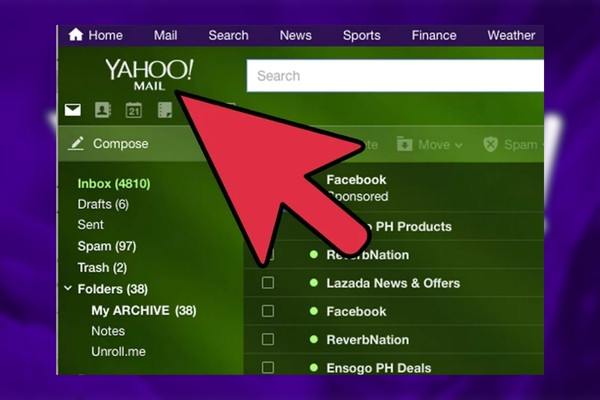600x400 pixels.
Task: Click the Yahoo Mail logo
Action: tap(149, 74)
